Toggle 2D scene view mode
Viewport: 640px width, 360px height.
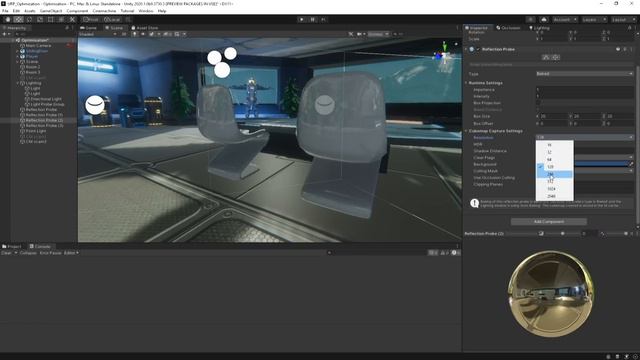124,34
